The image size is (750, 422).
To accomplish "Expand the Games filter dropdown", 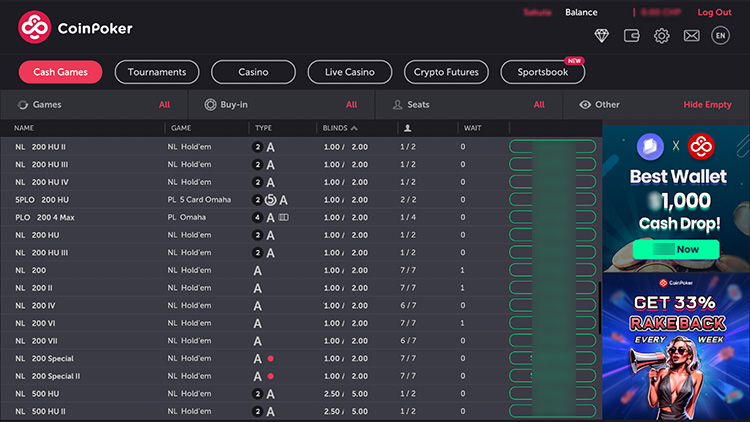I will (x=94, y=104).
